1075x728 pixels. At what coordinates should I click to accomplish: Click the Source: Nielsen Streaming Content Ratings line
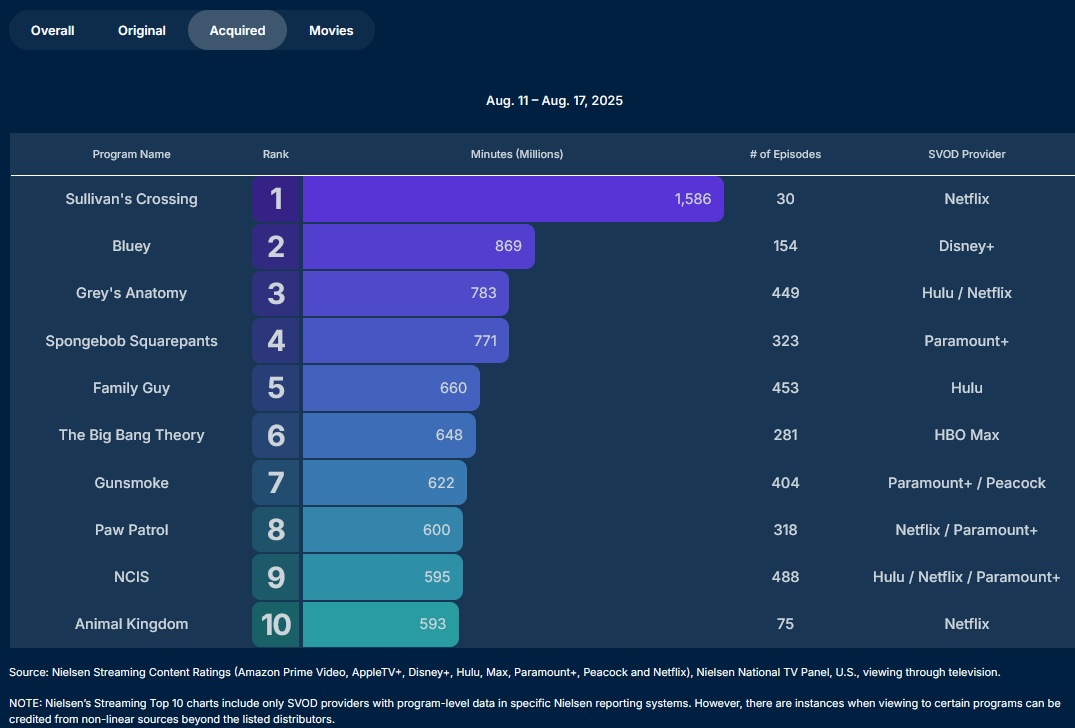pos(505,672)
